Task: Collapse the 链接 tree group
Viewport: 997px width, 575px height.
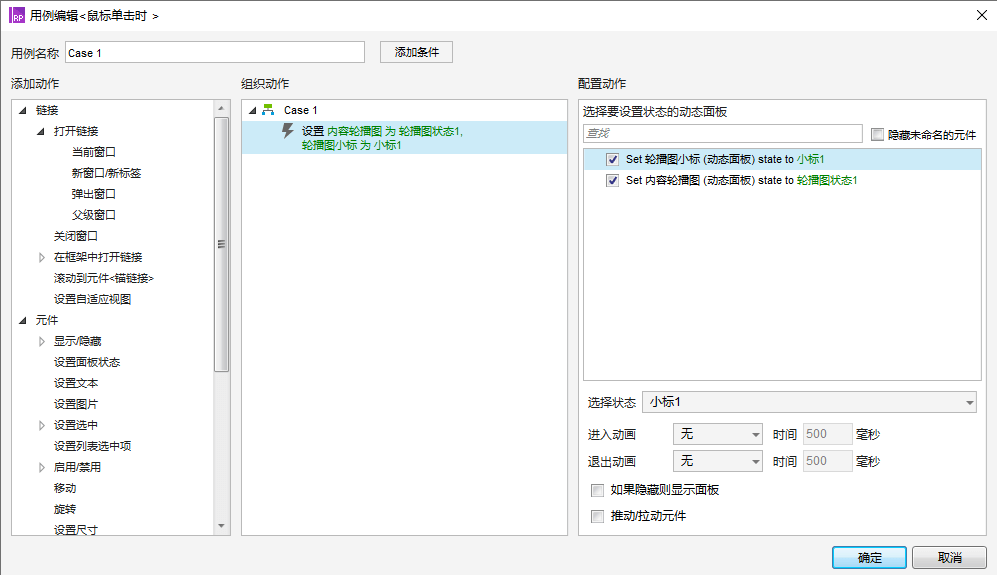Action: [x=23, y=110]
